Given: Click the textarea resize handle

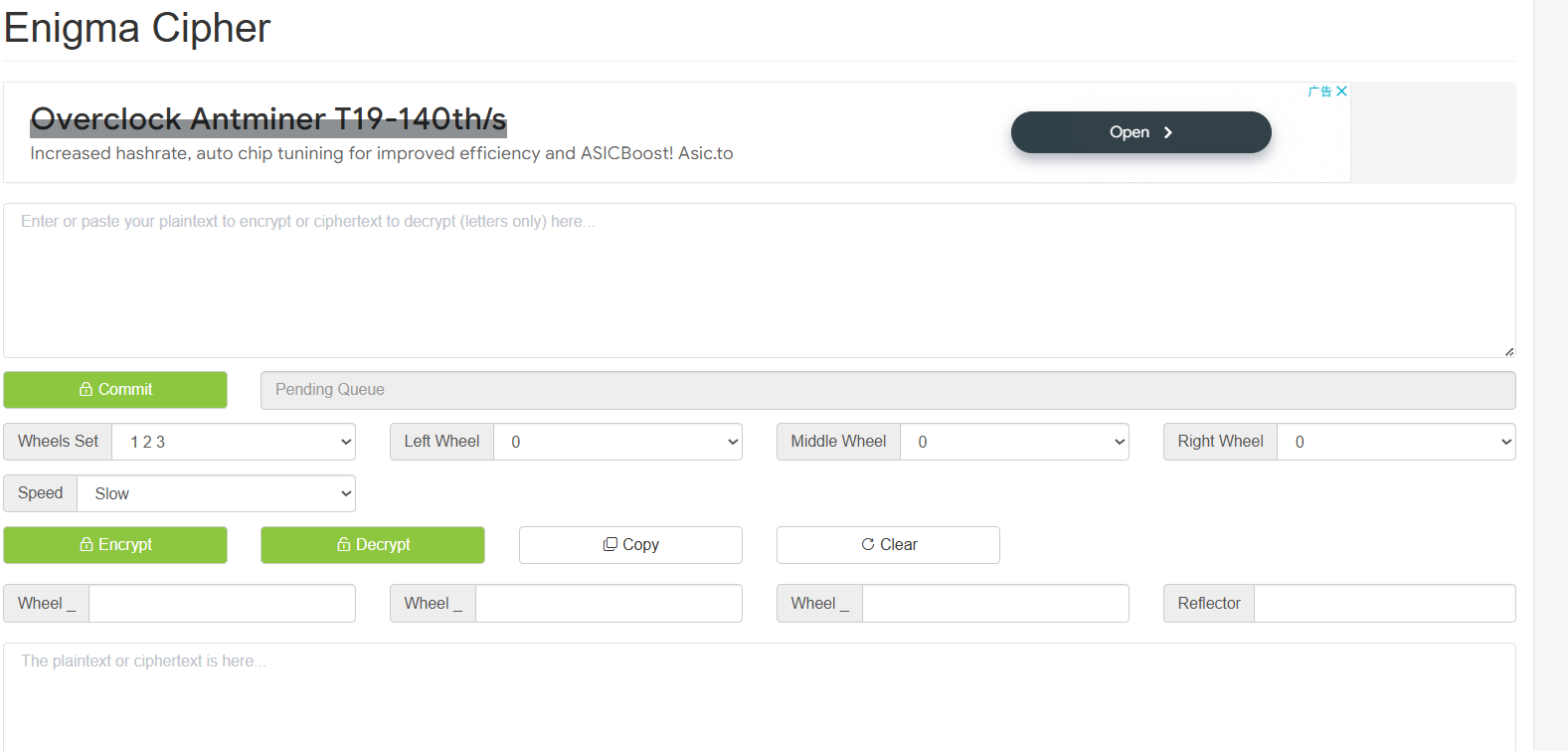Looking at the screenshot, I should click(x=1509, y=351).
